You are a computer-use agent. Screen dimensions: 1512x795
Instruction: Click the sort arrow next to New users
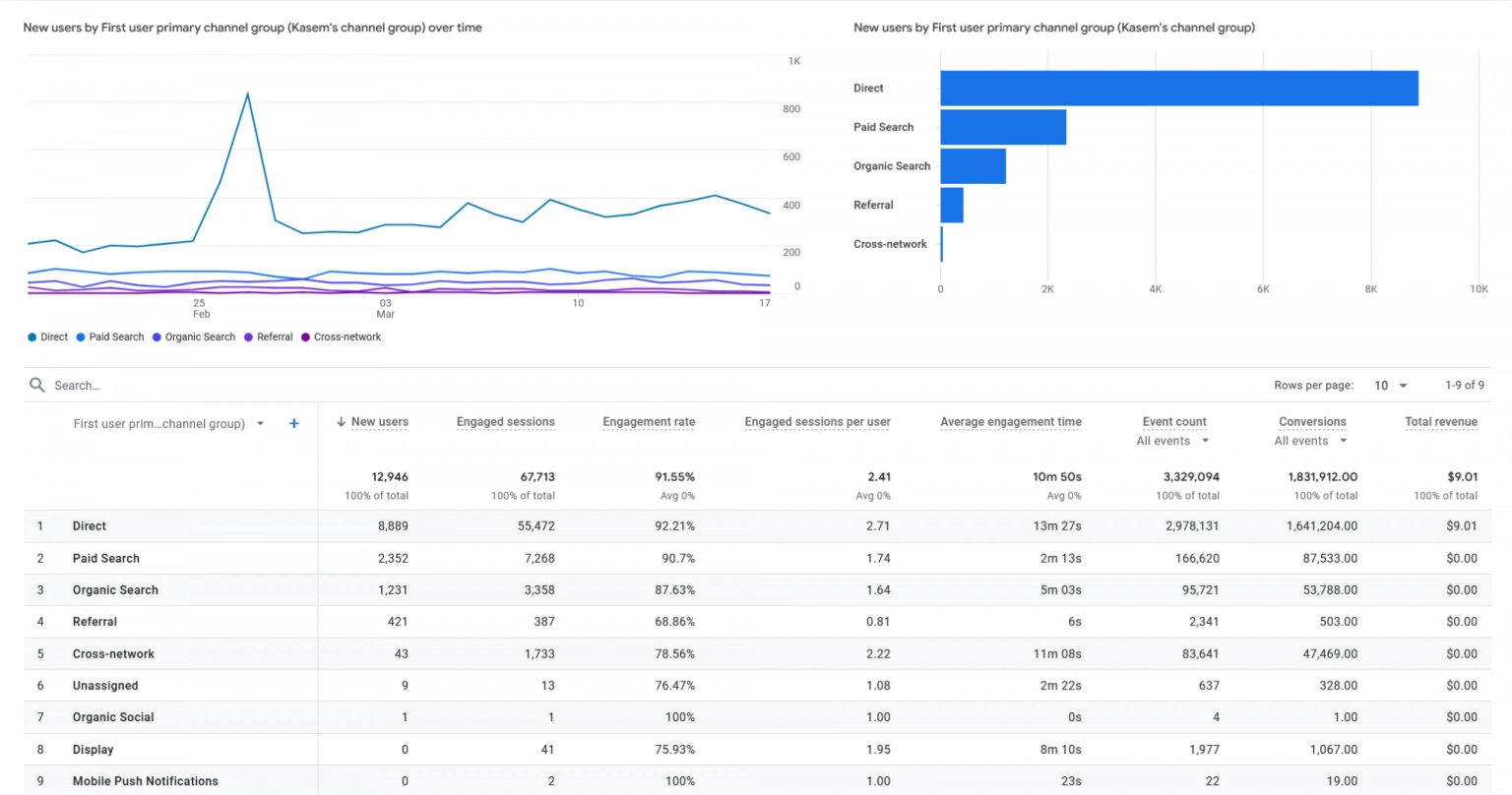tap(340, 422)
